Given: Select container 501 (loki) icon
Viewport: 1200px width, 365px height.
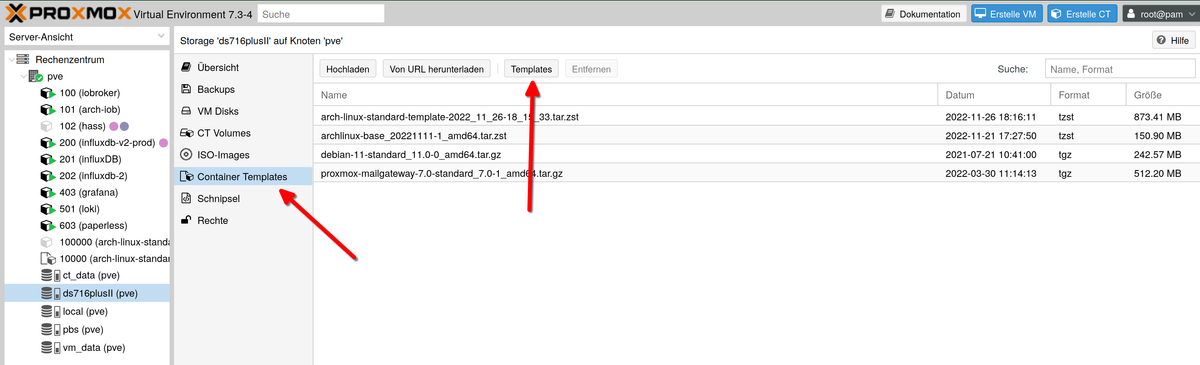Looking at the screenshot, I should [x=47, y=209].
